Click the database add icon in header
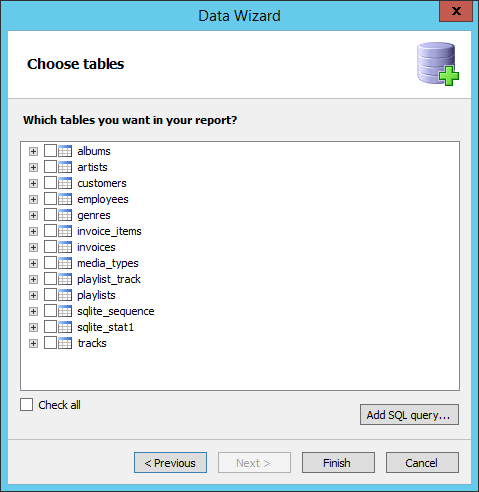This screenshot has height=492, width=479. 438,64
